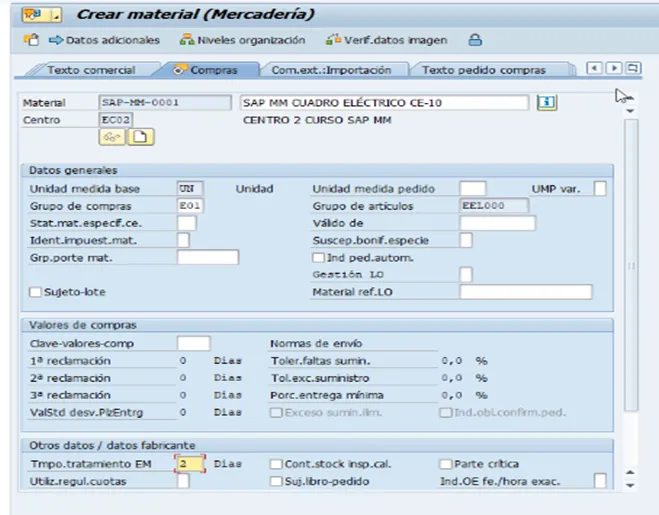Click the Gestión LO field

pyautogui.click(x=466, y=275)
